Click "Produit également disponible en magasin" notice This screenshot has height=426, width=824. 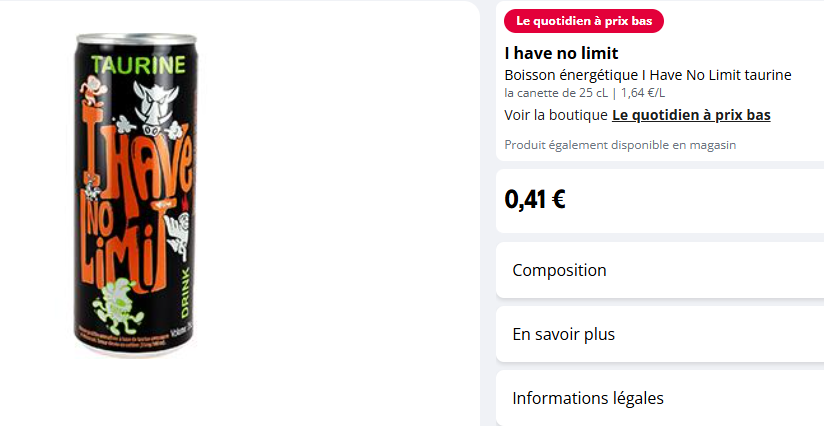pos(620,144)
